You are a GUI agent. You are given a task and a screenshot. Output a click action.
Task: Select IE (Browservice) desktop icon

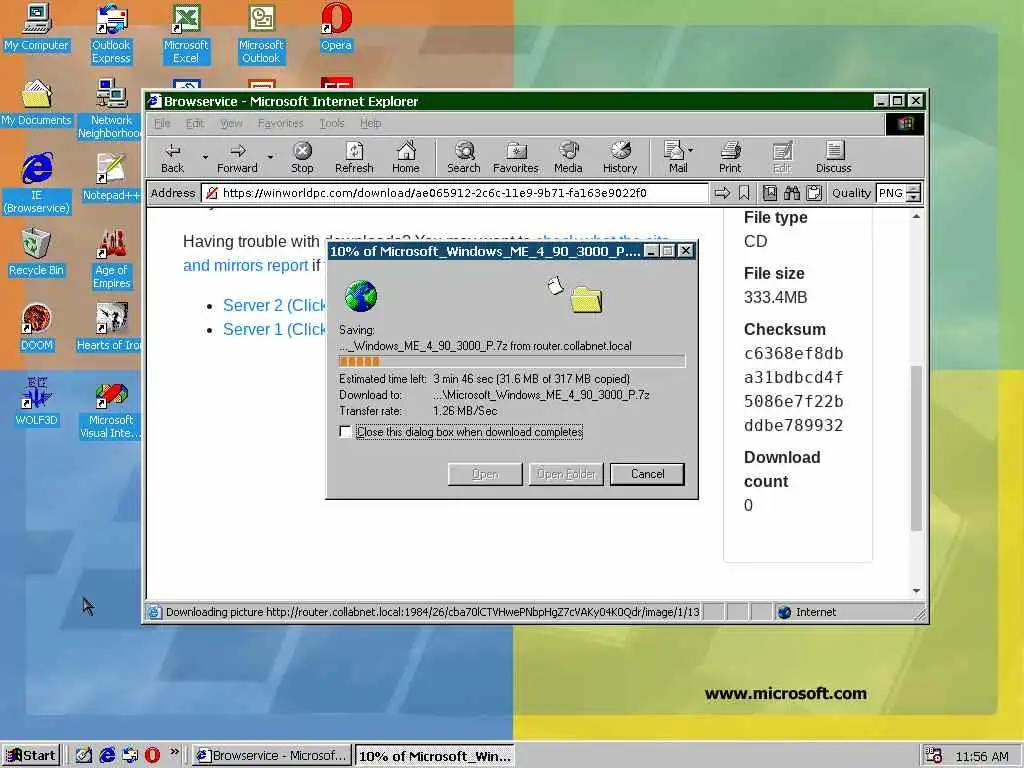(x=37, y=184)
